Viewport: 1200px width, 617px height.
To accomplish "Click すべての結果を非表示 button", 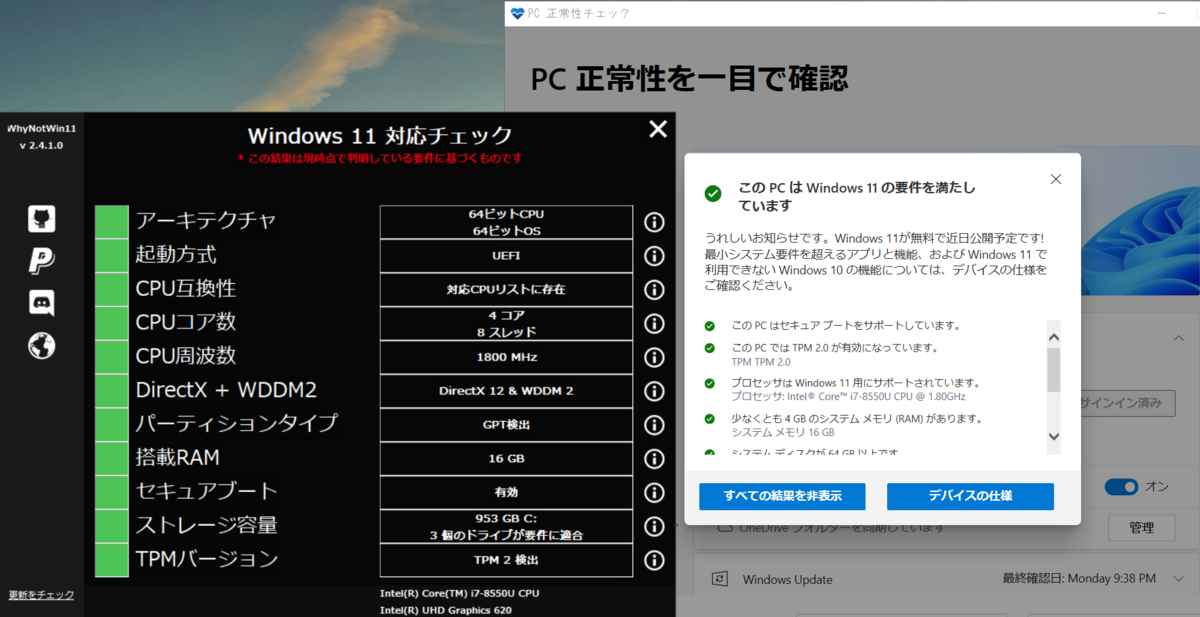I will 782,497.
